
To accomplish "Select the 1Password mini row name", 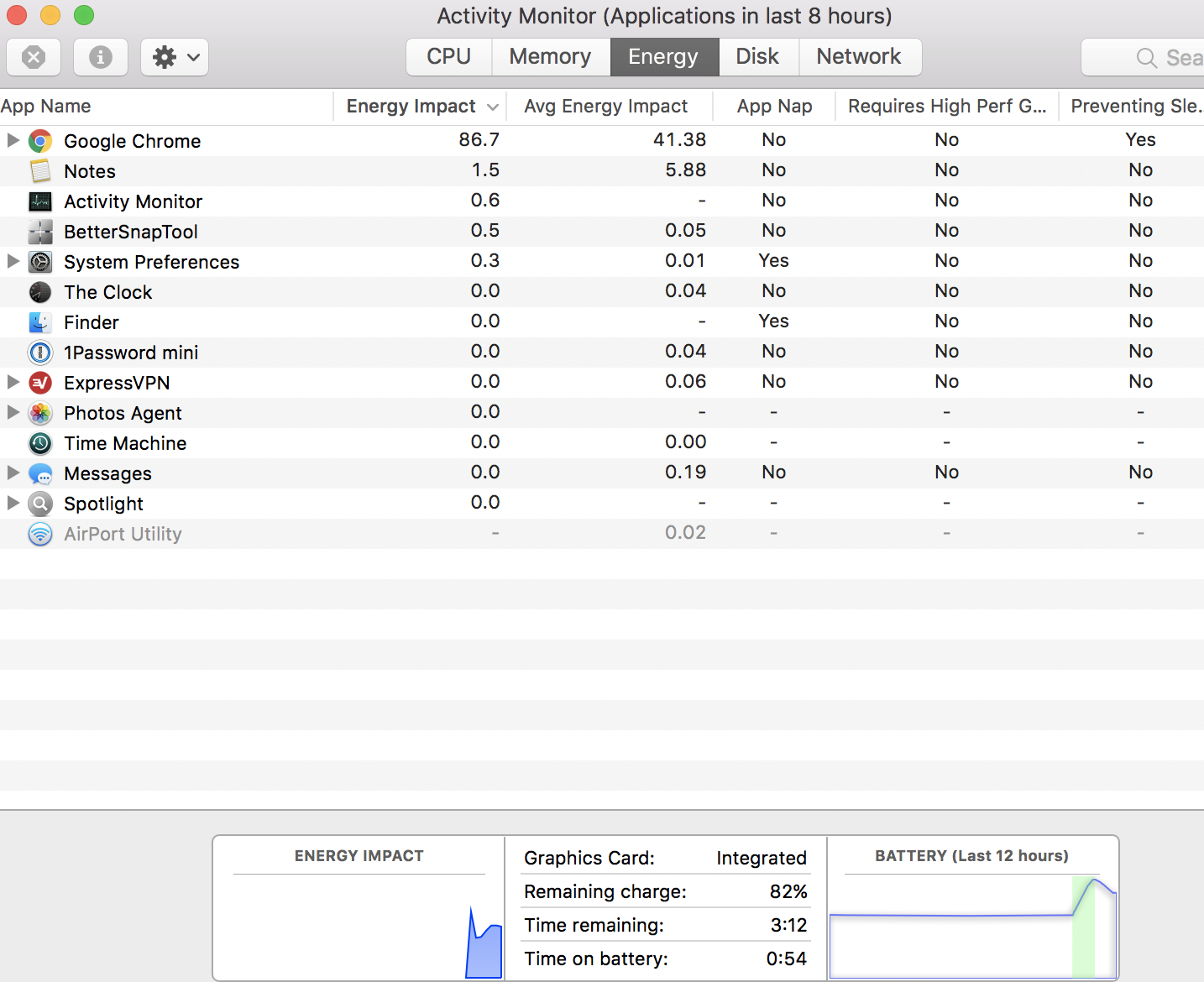I will click(131, 353).
